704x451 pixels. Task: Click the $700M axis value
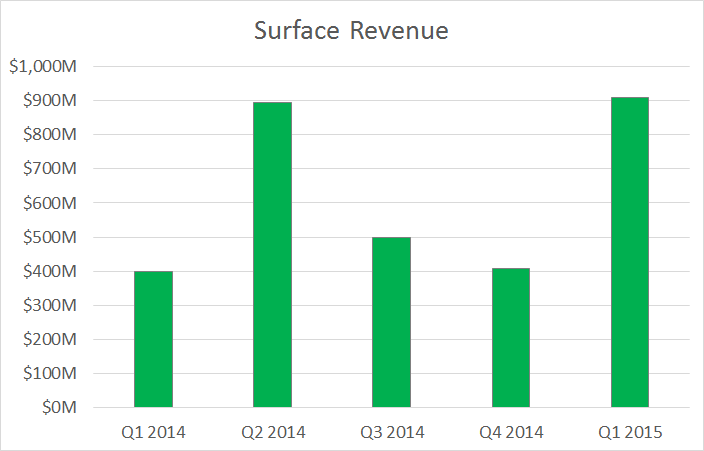click(x=48, y=169)
